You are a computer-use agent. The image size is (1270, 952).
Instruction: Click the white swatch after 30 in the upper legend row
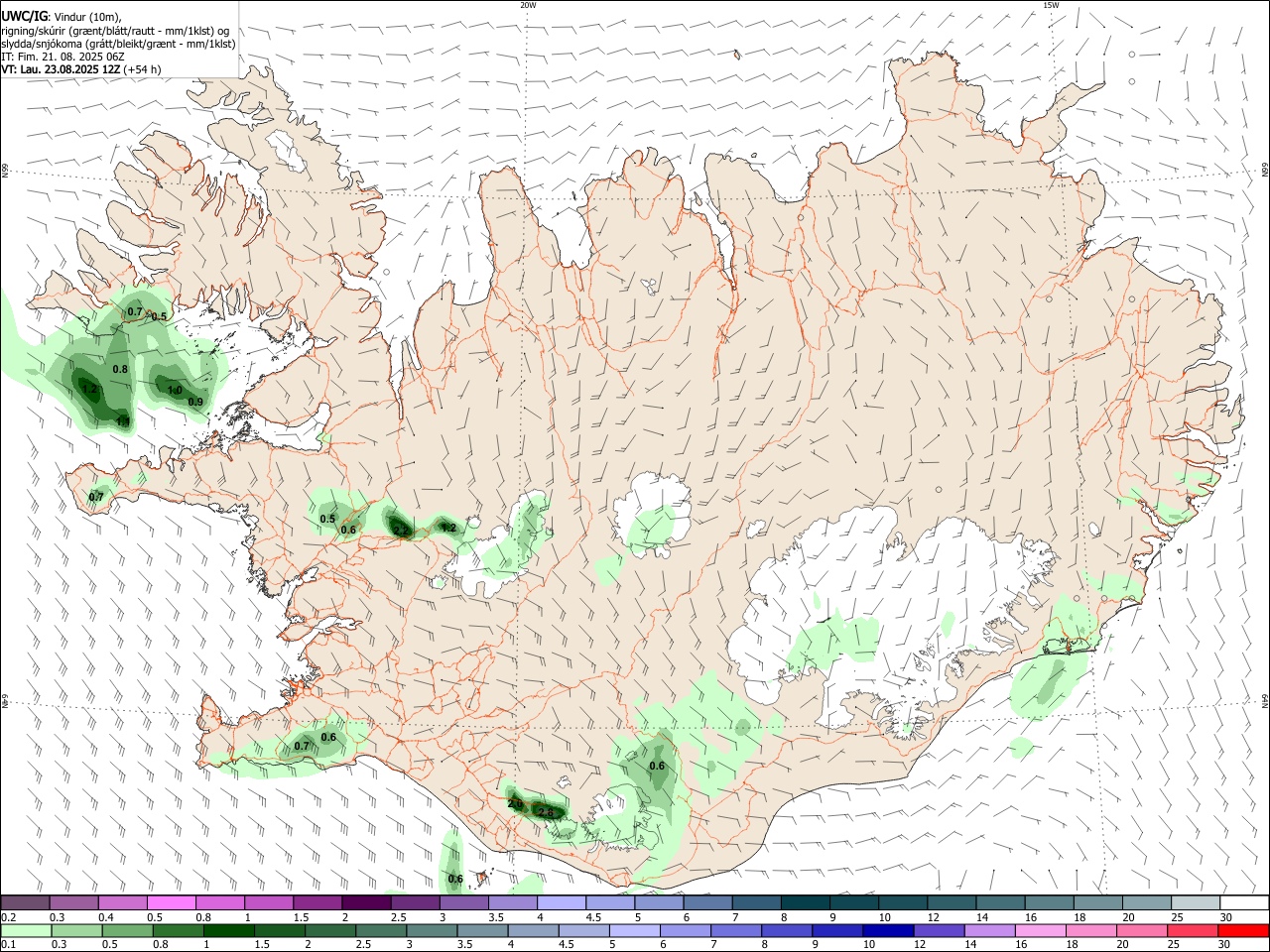(x=1244, y=902)
